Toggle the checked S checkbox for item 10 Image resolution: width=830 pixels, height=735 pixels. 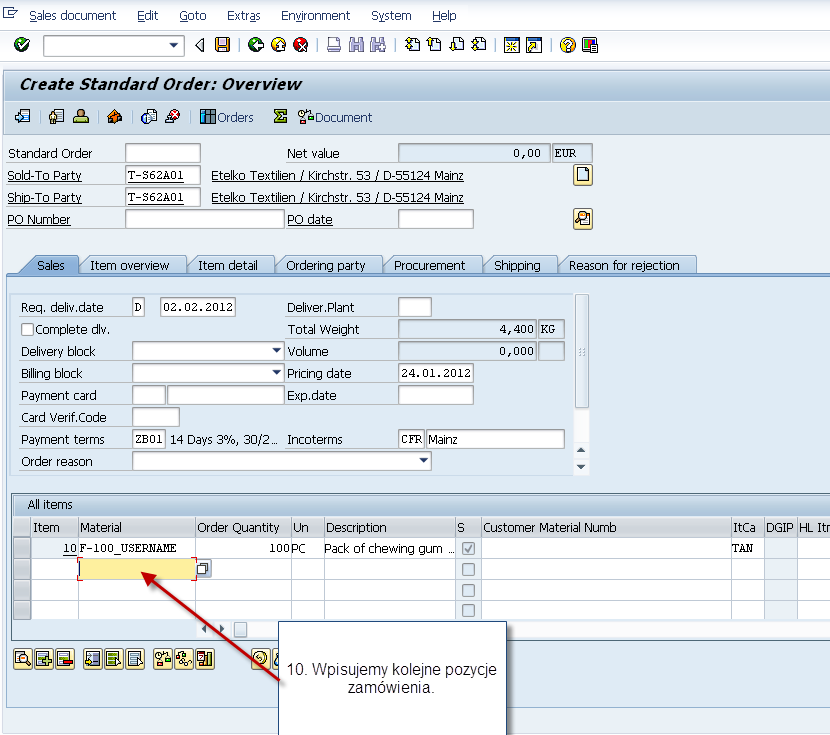[468, 548]
